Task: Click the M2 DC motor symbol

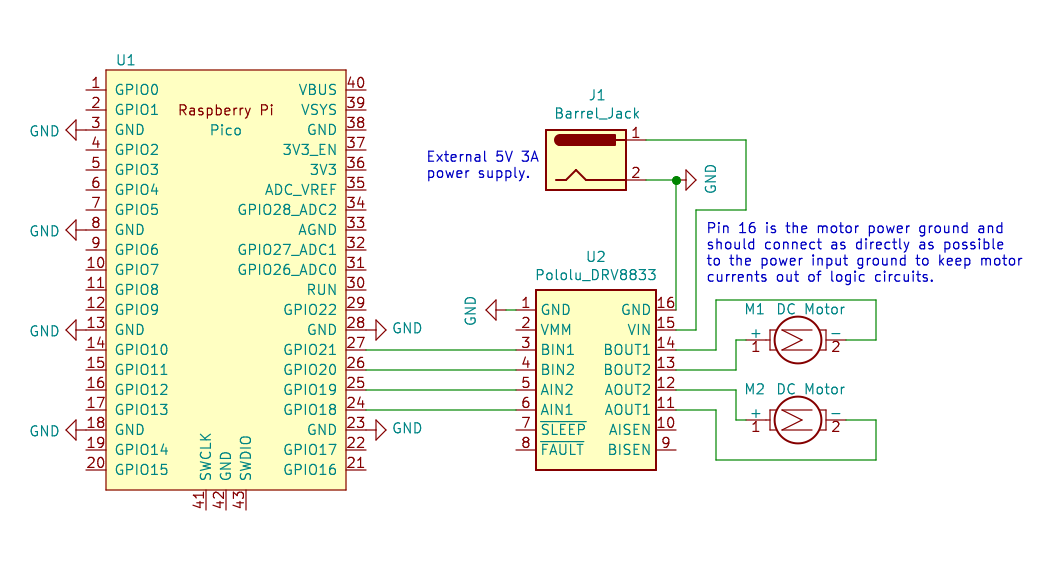Action: coord(796,421)
